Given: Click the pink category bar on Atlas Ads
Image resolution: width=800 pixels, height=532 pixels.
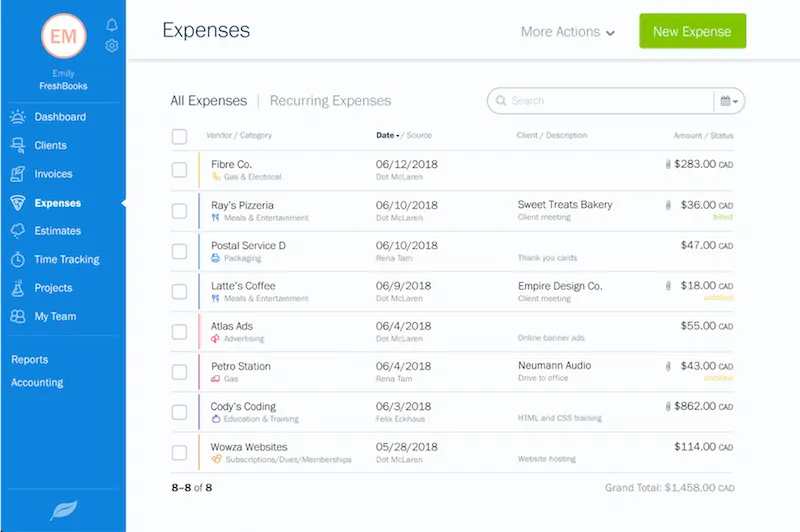Looking at the screenshot, I should (x=200, y=331).
